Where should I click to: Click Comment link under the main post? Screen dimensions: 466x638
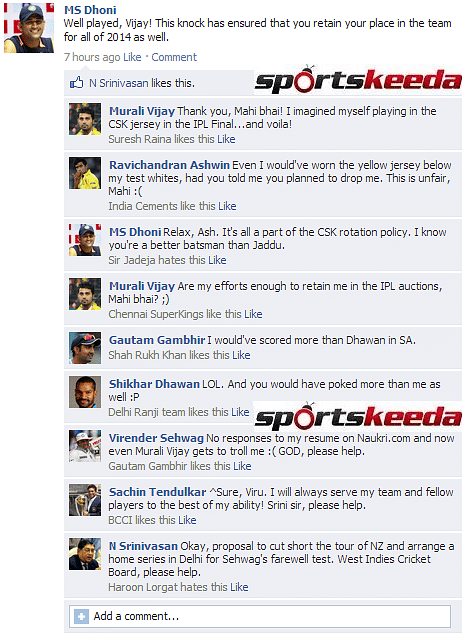174,57
